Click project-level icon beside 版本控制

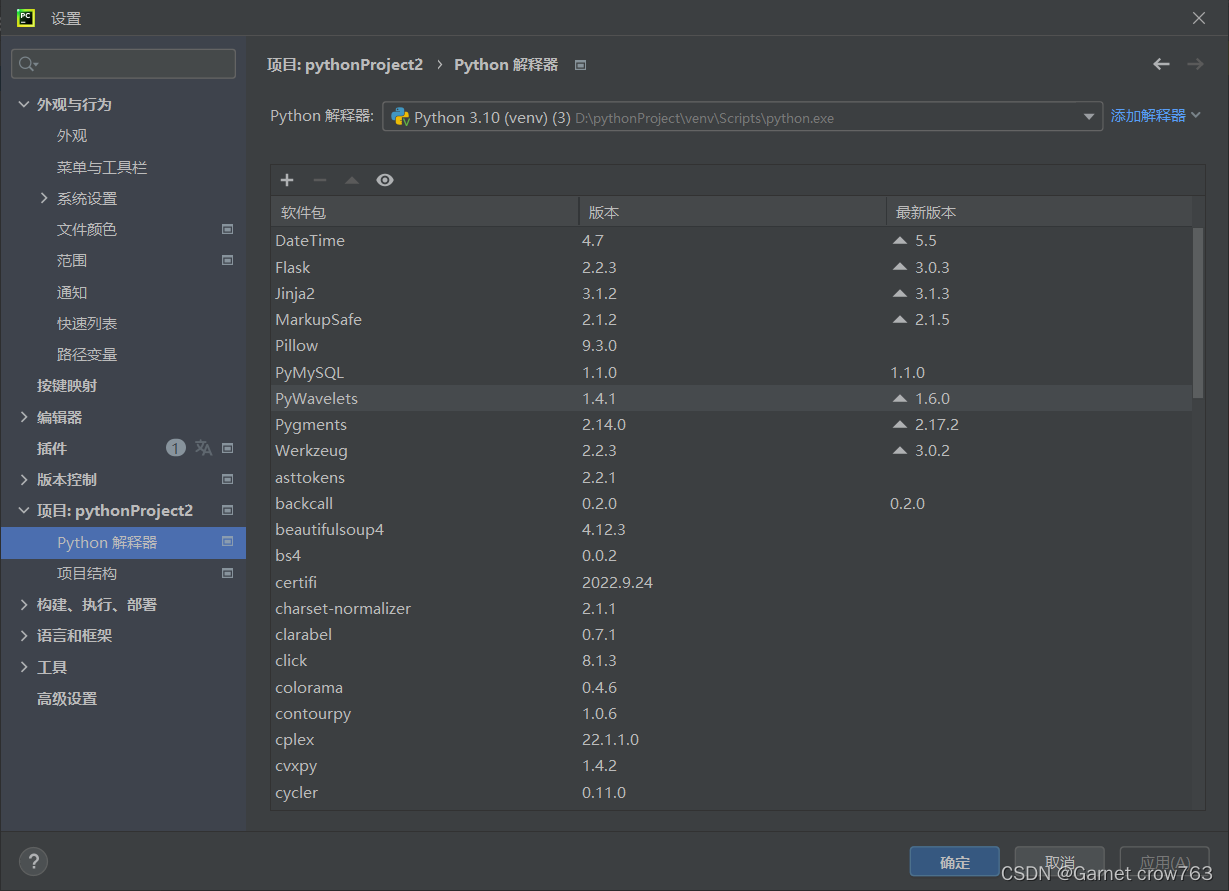pyautogui.click(x=227, y=479)
